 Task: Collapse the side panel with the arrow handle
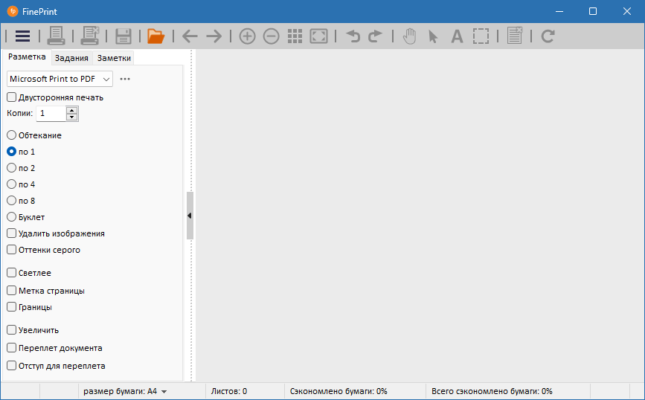pyautogui.click(x=190, y=216)
